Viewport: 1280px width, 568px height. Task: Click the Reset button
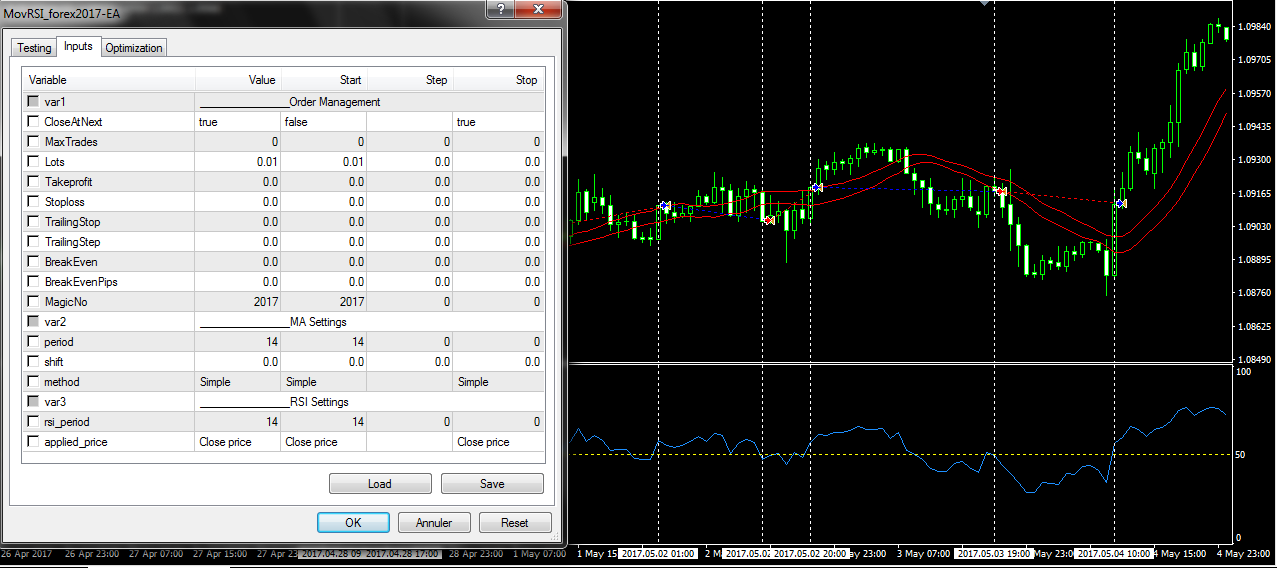click(x=514, y=522)
